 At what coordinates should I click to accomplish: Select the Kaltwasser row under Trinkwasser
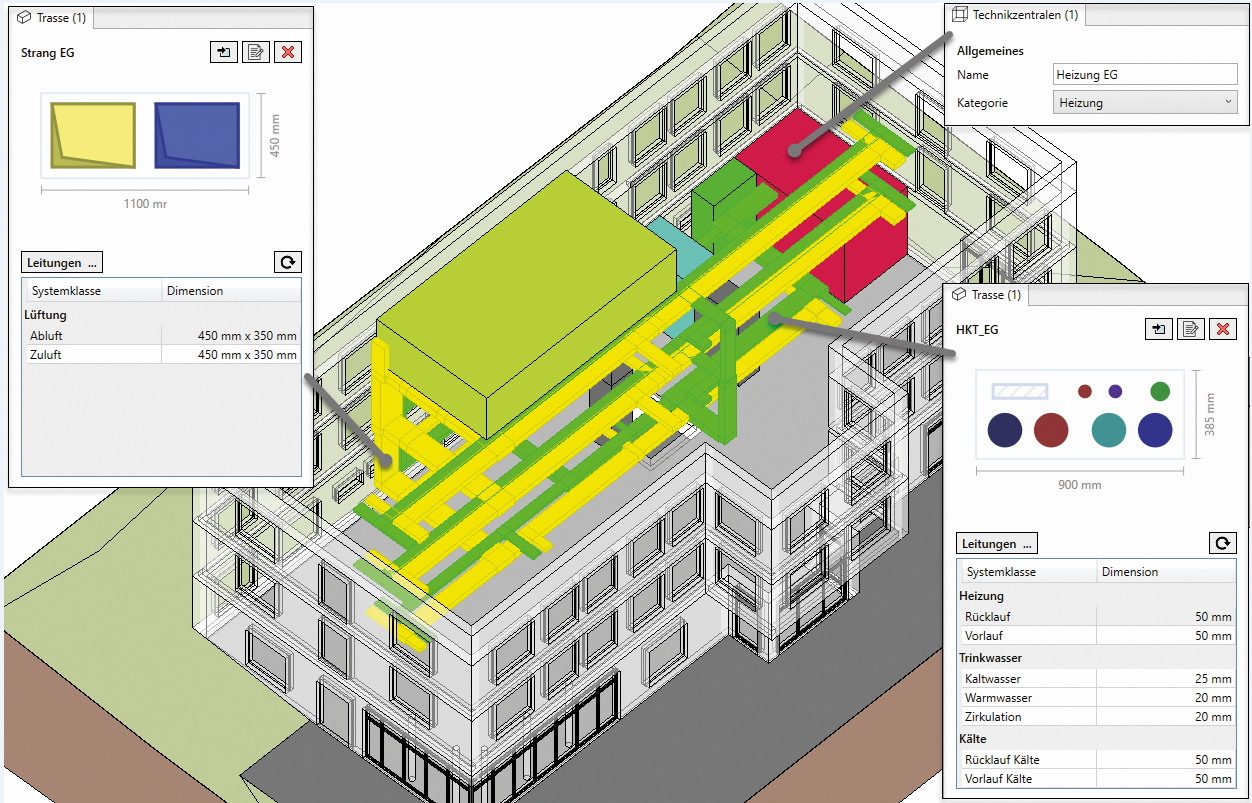[1097, 679]
